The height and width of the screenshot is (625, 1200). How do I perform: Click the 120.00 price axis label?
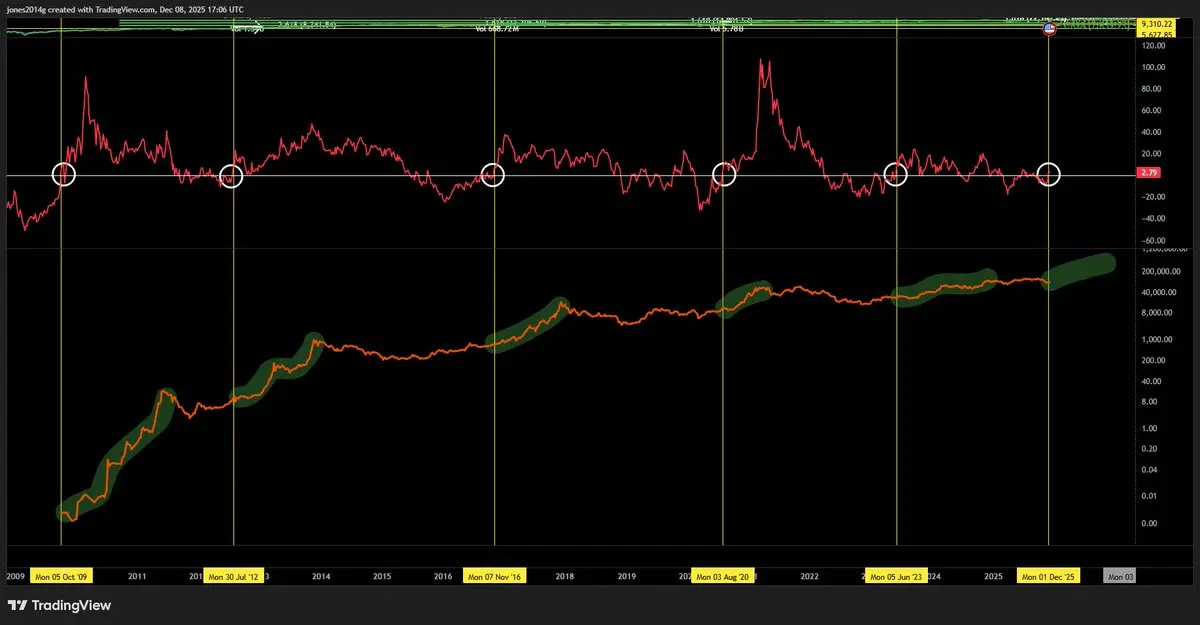tap(1153, 46)
